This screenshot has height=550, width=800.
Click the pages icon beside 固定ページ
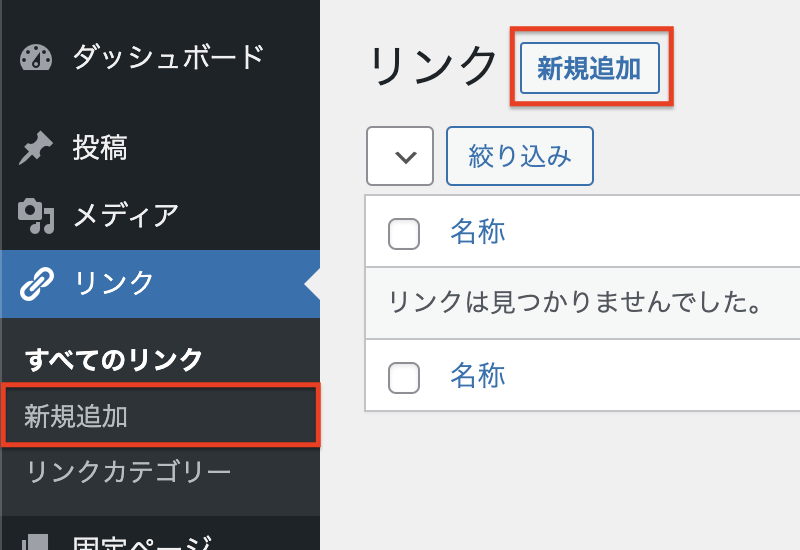coord(36,541)
